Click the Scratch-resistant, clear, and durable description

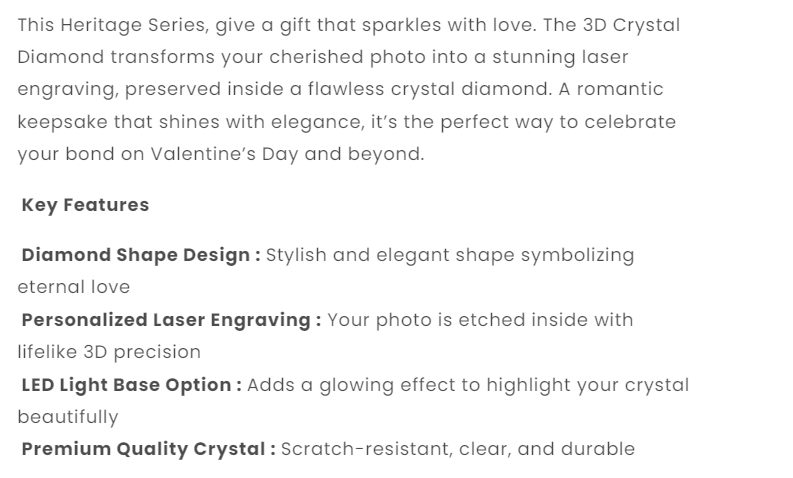pyautogui.click(x=457, y=449)
